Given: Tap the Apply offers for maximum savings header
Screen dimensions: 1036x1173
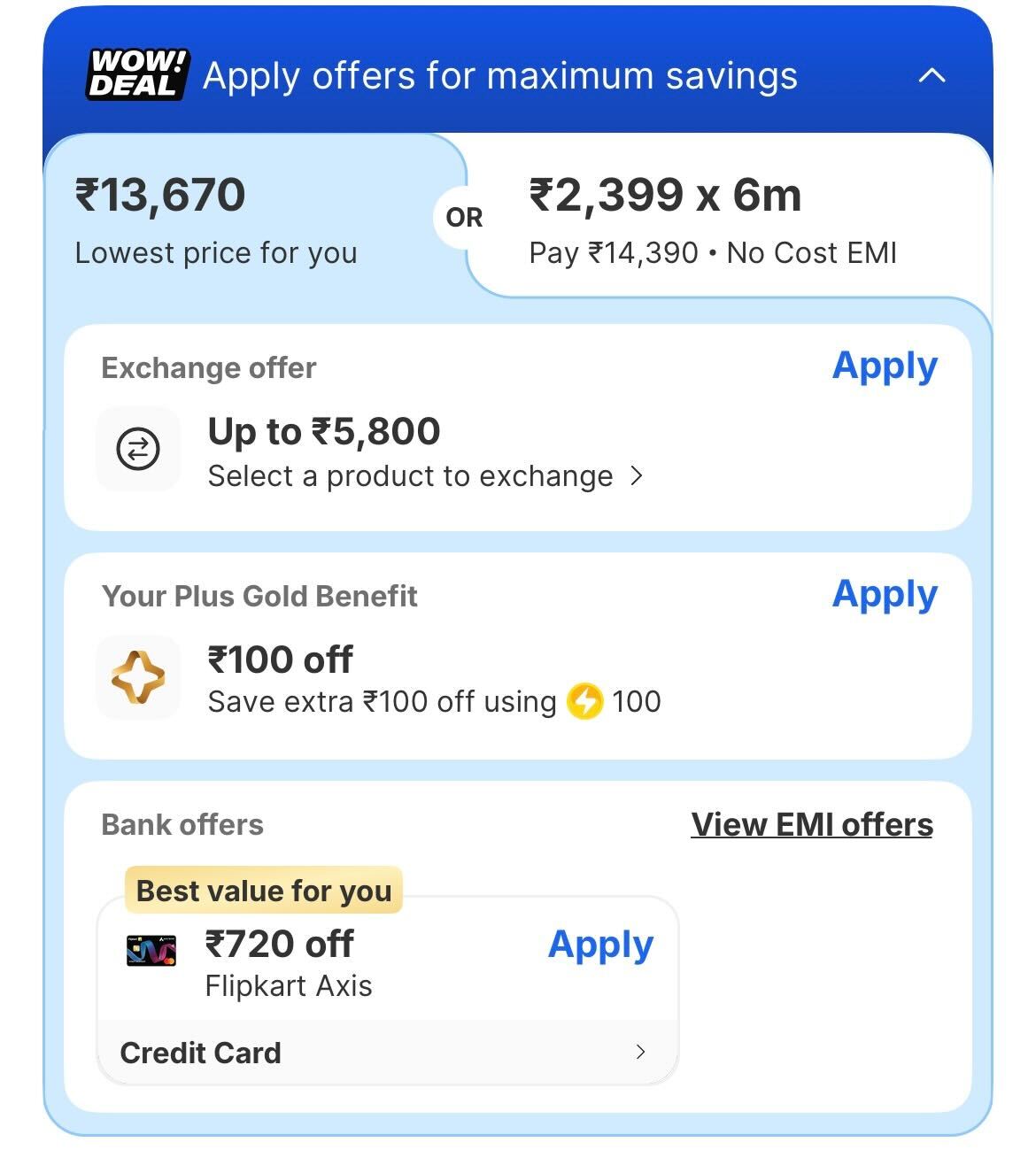Looking at the screenshot, I should tap(500, 76).
